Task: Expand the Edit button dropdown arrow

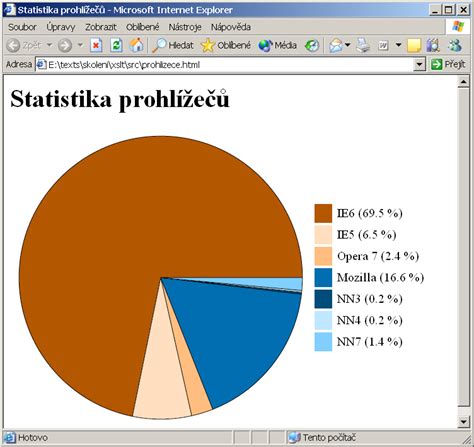Action: (x=398, y=45)
